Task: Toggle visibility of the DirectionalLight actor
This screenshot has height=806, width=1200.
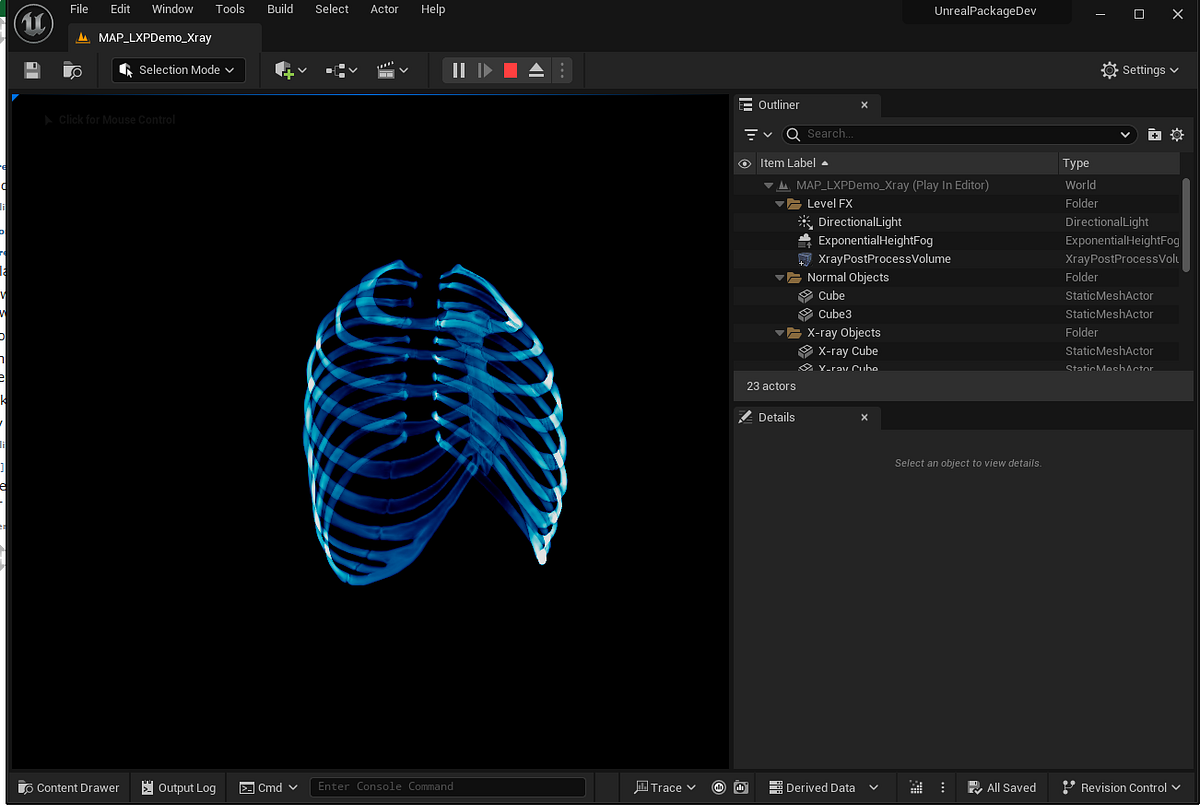Action: (x=744, y=221)
